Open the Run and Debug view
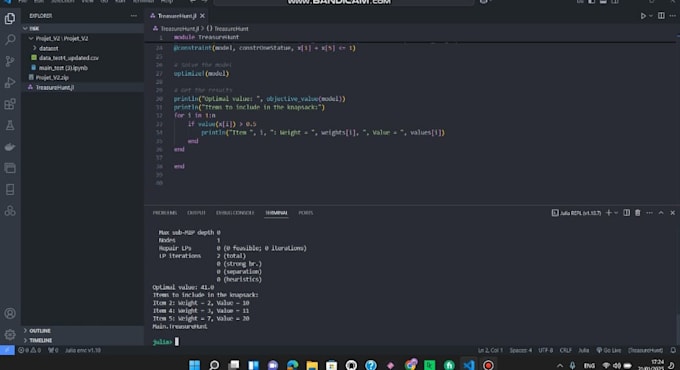 [10, 82]
